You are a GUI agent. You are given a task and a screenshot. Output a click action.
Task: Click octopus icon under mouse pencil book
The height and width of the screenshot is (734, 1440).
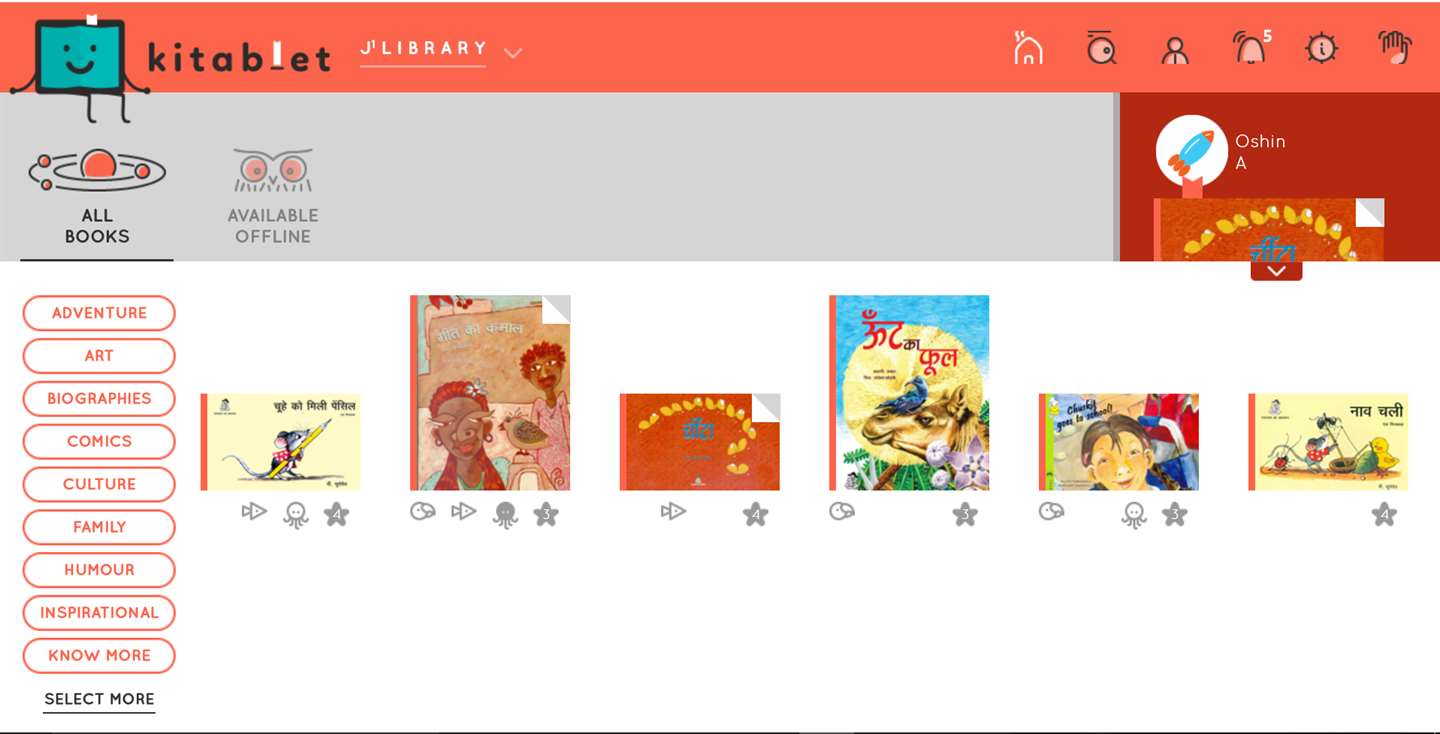(296, 515)
